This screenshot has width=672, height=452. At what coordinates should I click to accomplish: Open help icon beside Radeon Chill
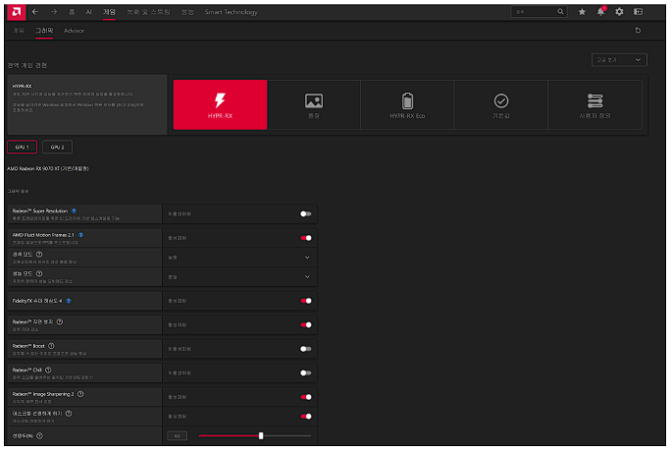tap(48, 369)
